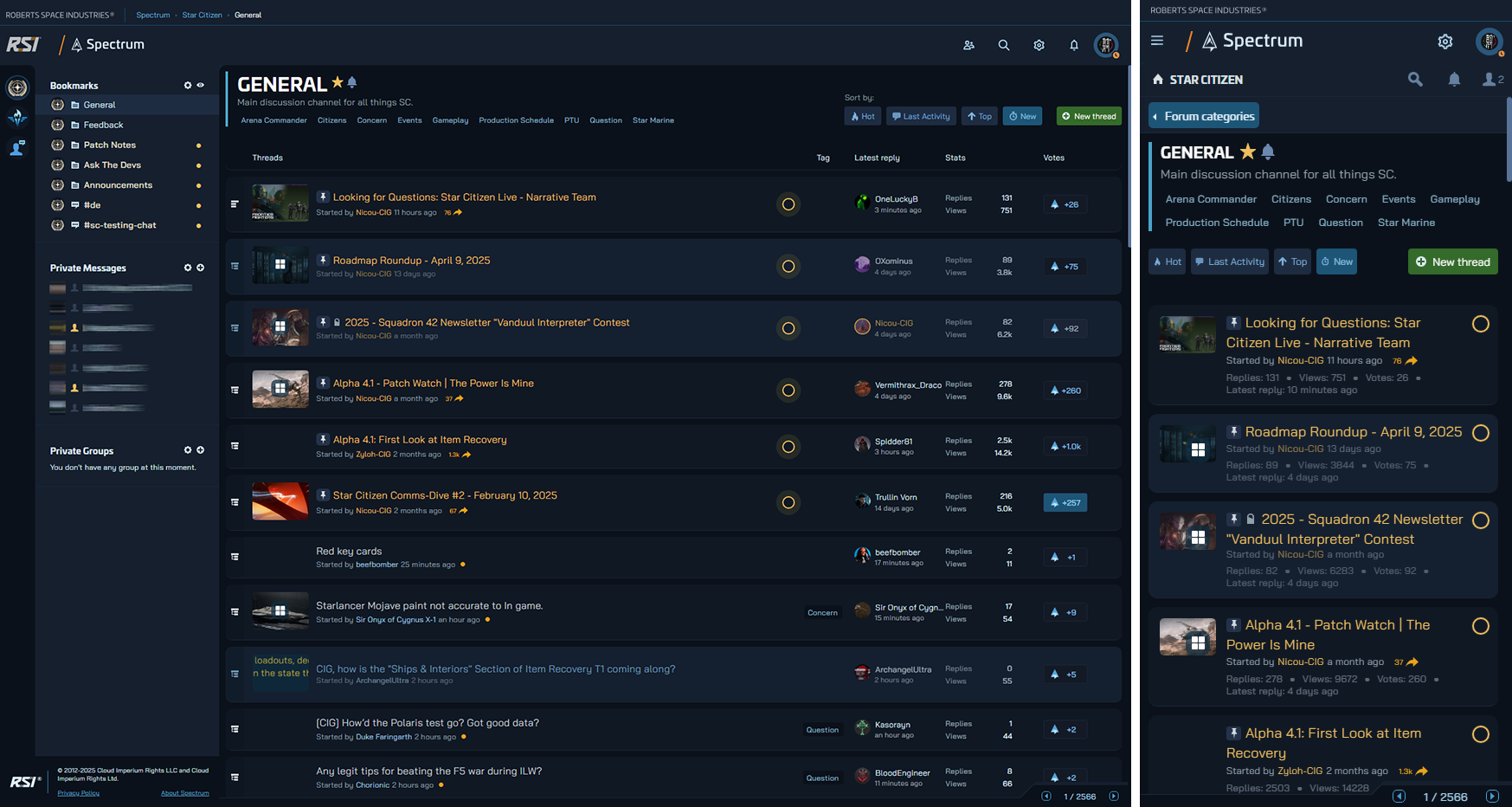Upvote Star Citizen Comms-Dive thread (+257)
1512x807 pixels.
pyautogui.click(x=1065, y=502)
